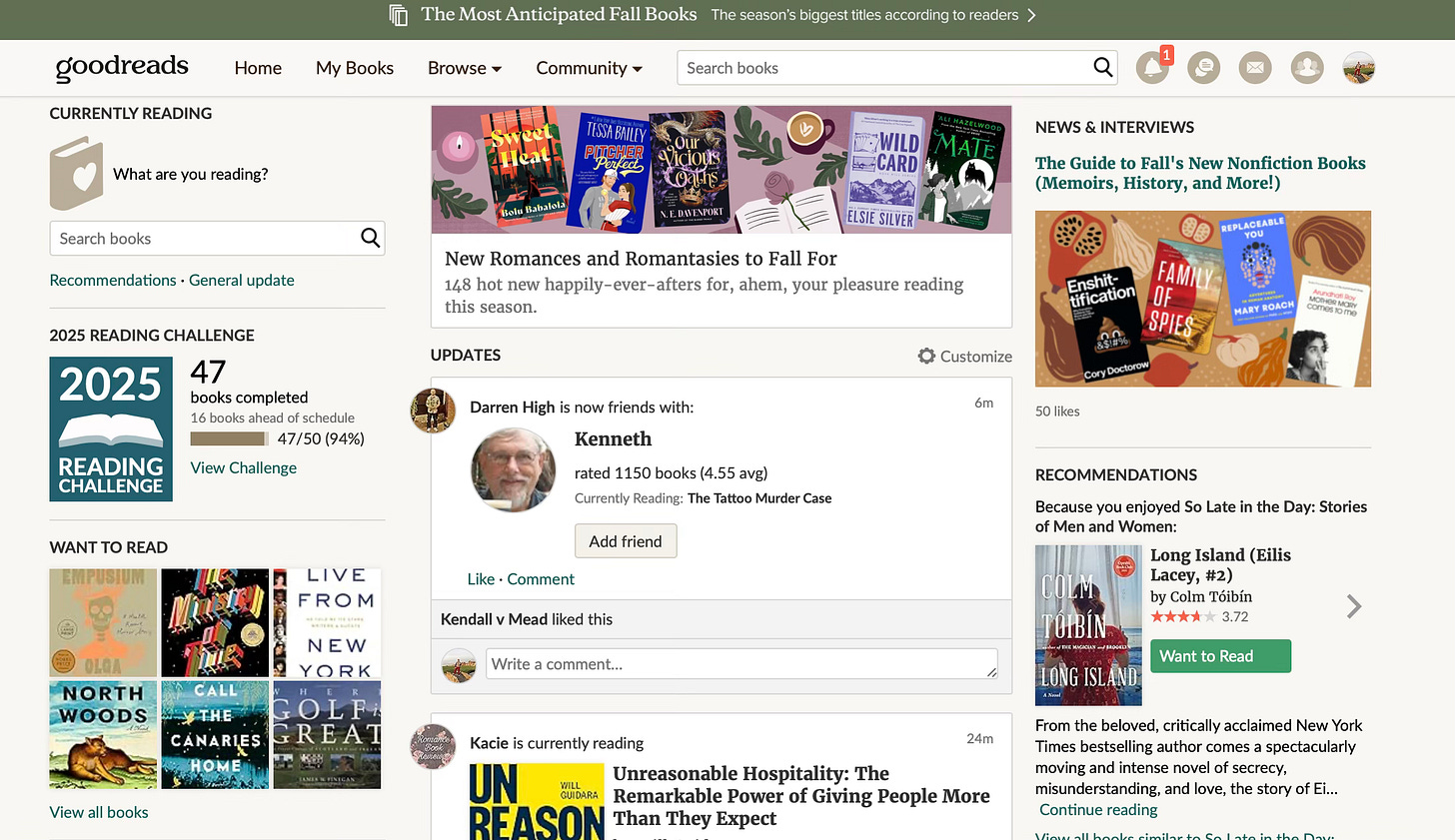Click the Write a comment field
Screen dimensions: 1455x840
click(741, 664)
